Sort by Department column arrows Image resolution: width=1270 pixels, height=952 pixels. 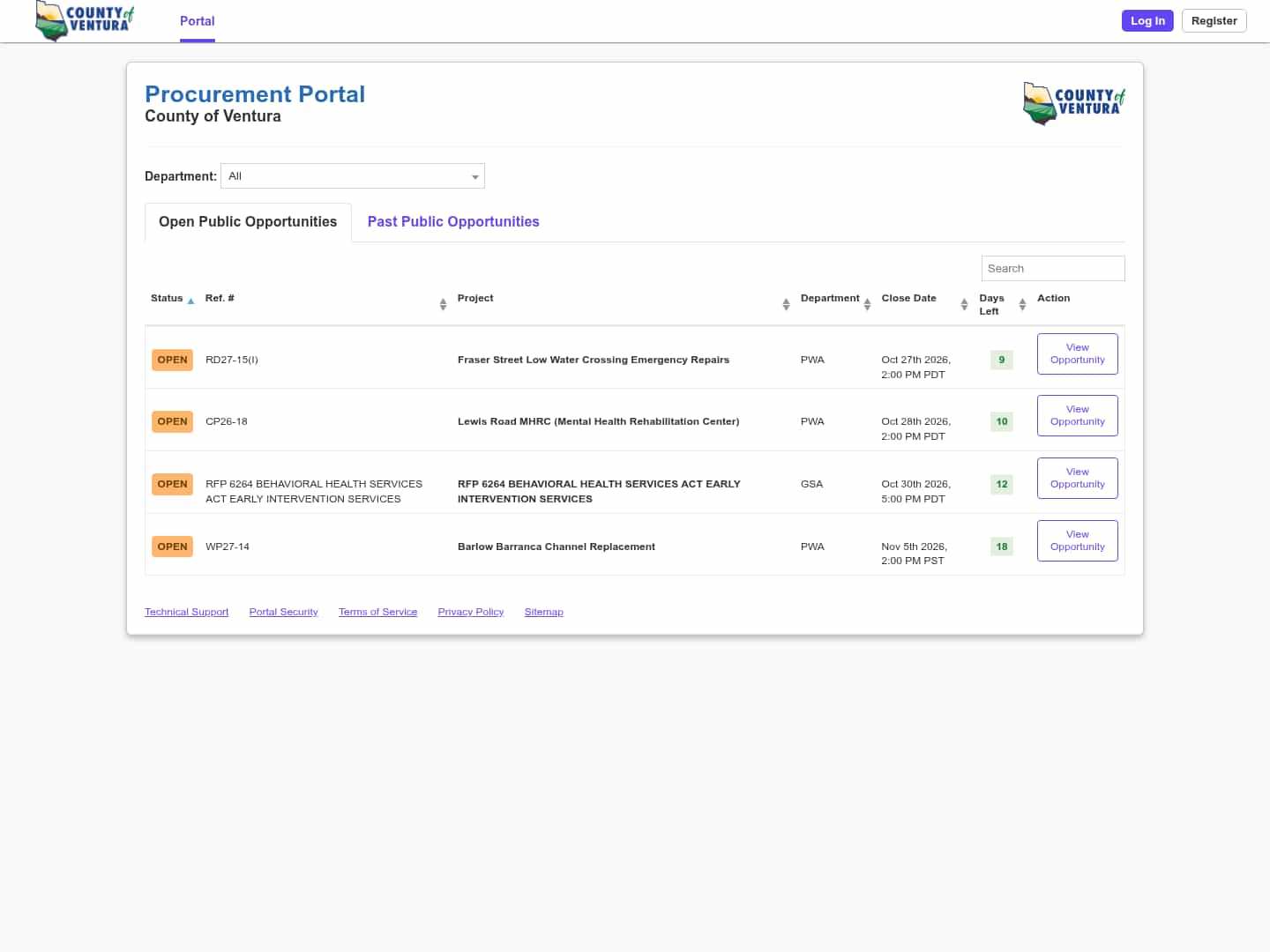(867, 304)
